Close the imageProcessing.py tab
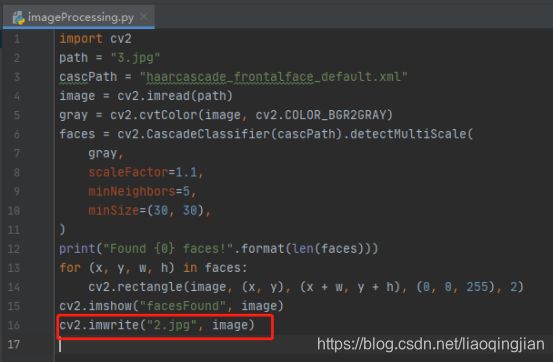Viewport: 554px width, 363px height. 144,17
